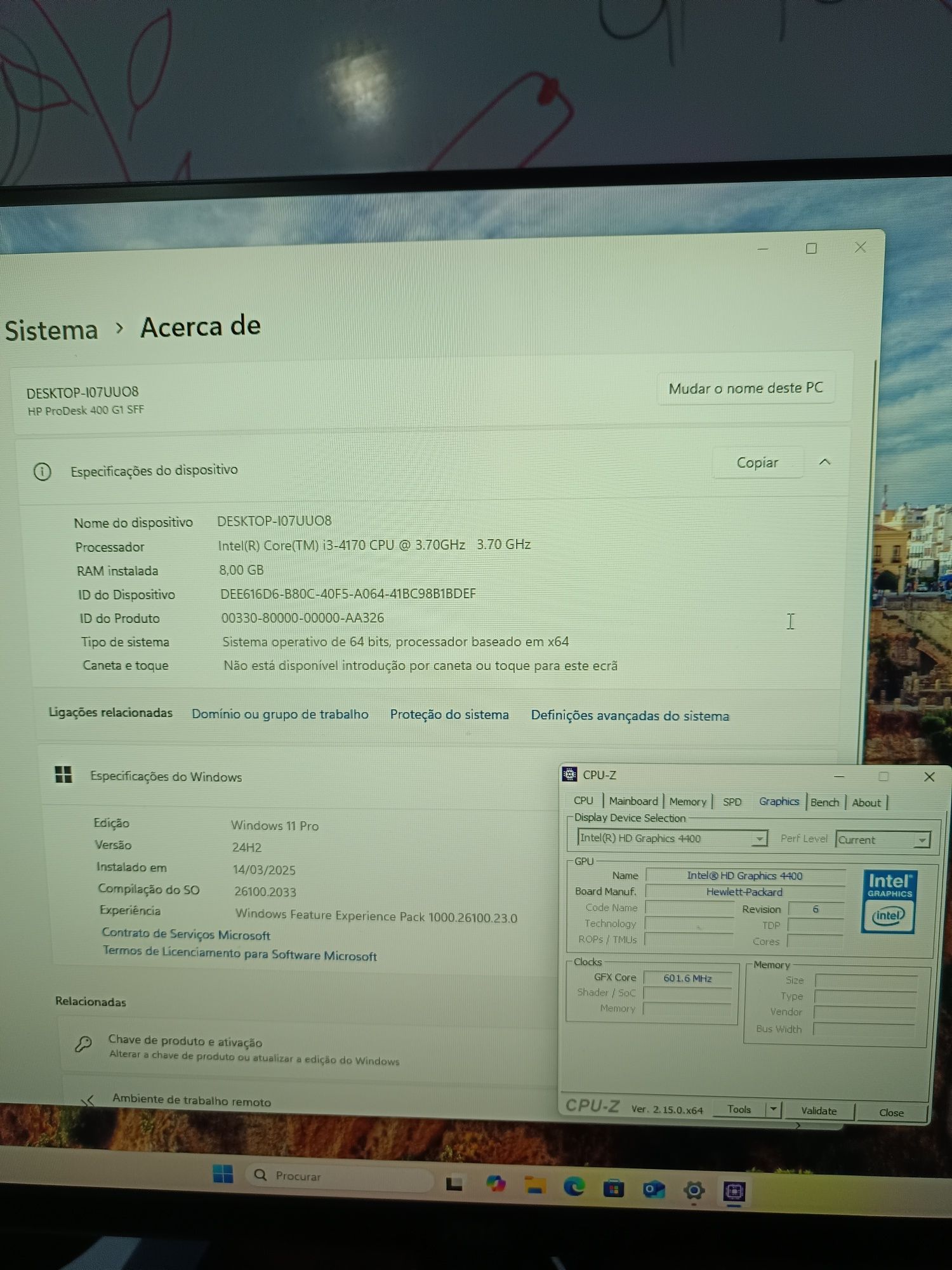
Task: Click the HP ProDesk 400 G1 SFF text
Action: (x=86, y=410)
